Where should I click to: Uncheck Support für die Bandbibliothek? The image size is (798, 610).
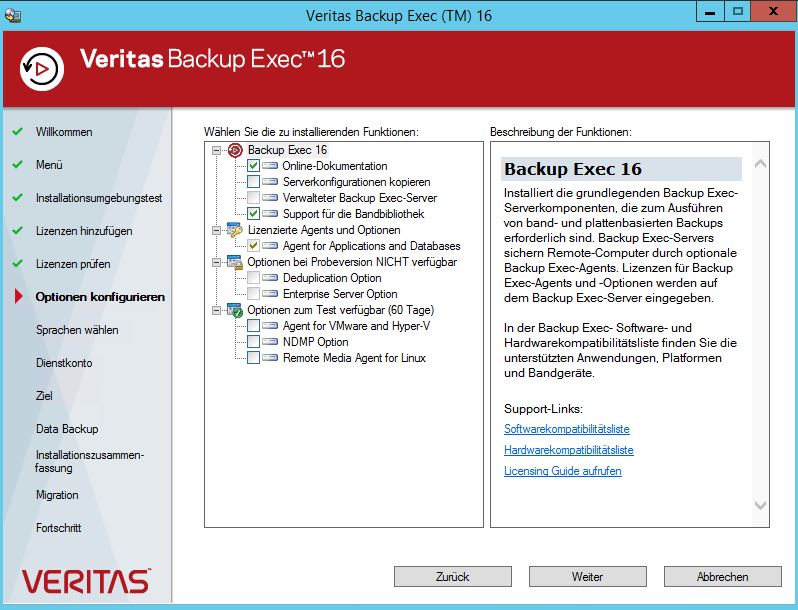click(253, 214)
